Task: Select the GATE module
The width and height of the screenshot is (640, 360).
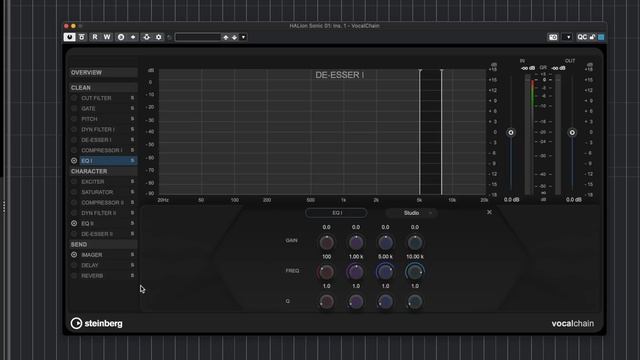Action: pos(89,109)
